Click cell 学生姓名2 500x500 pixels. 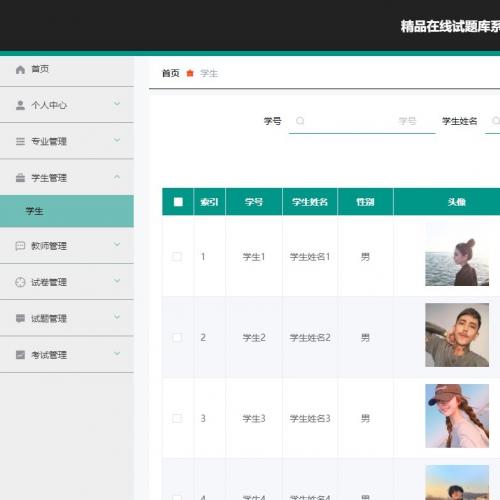click(x=310, y=338)
